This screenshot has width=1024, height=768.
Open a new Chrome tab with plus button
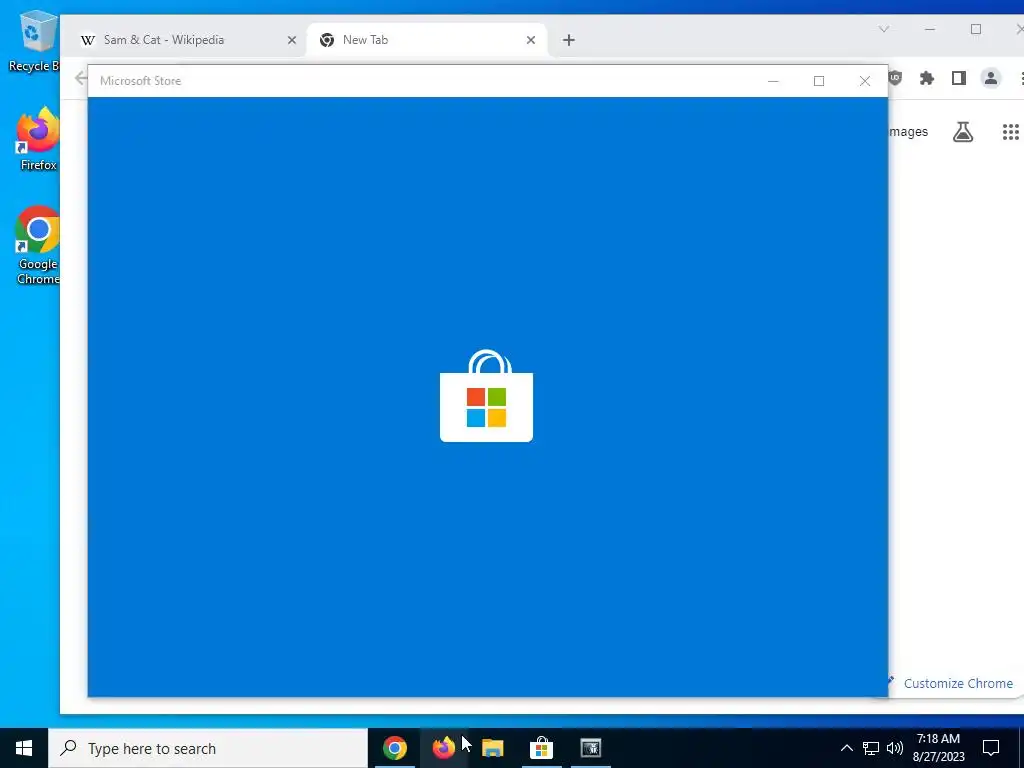coord(569,40)
